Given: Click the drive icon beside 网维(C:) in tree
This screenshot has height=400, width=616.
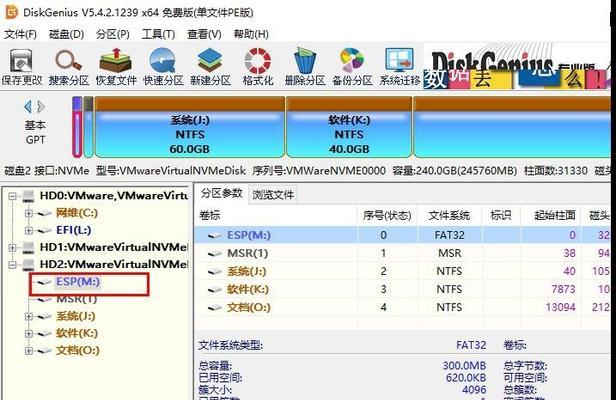Looking at the screenshot, I should [x=44, y=213].
